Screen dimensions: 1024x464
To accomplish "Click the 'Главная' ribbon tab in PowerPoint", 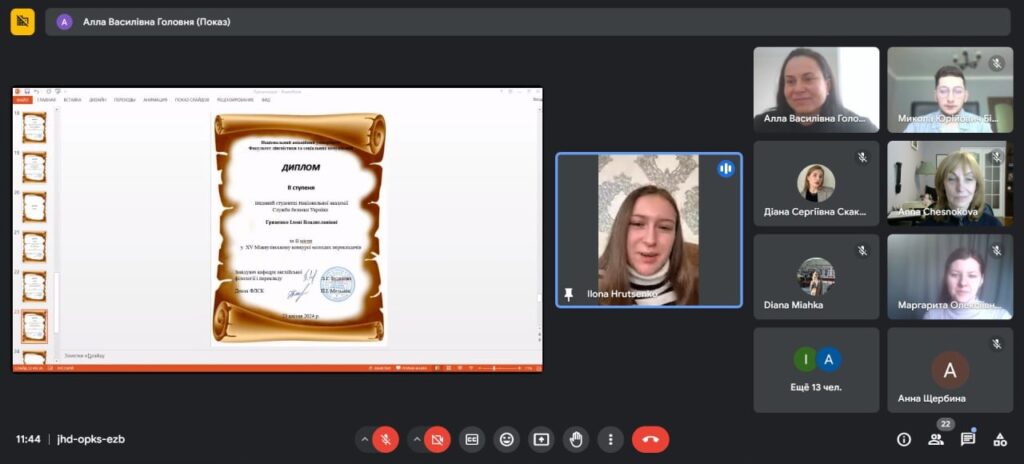I will 47,100.
